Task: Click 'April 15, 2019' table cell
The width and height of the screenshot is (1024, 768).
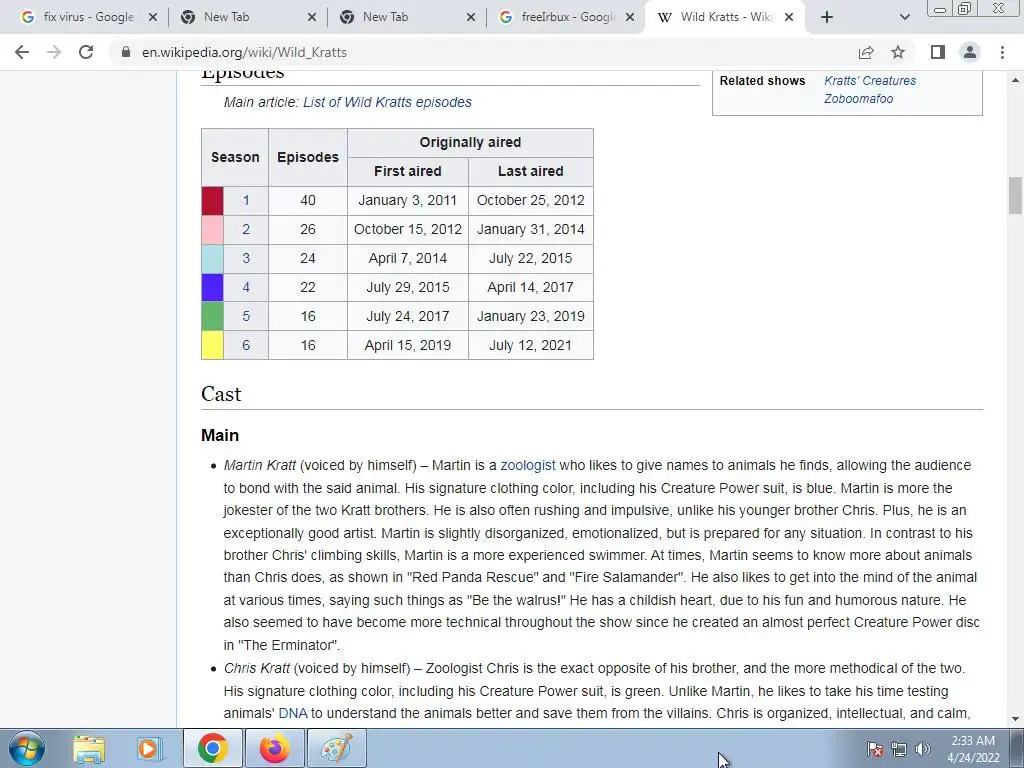Action: point(408,345)
